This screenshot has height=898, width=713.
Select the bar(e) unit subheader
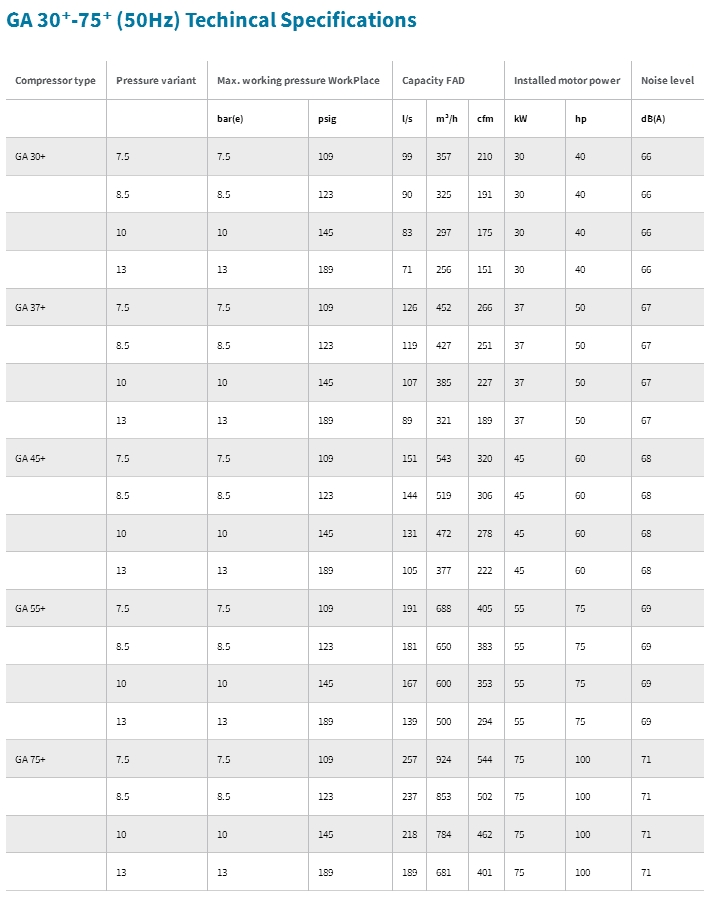tap(230, 119)
